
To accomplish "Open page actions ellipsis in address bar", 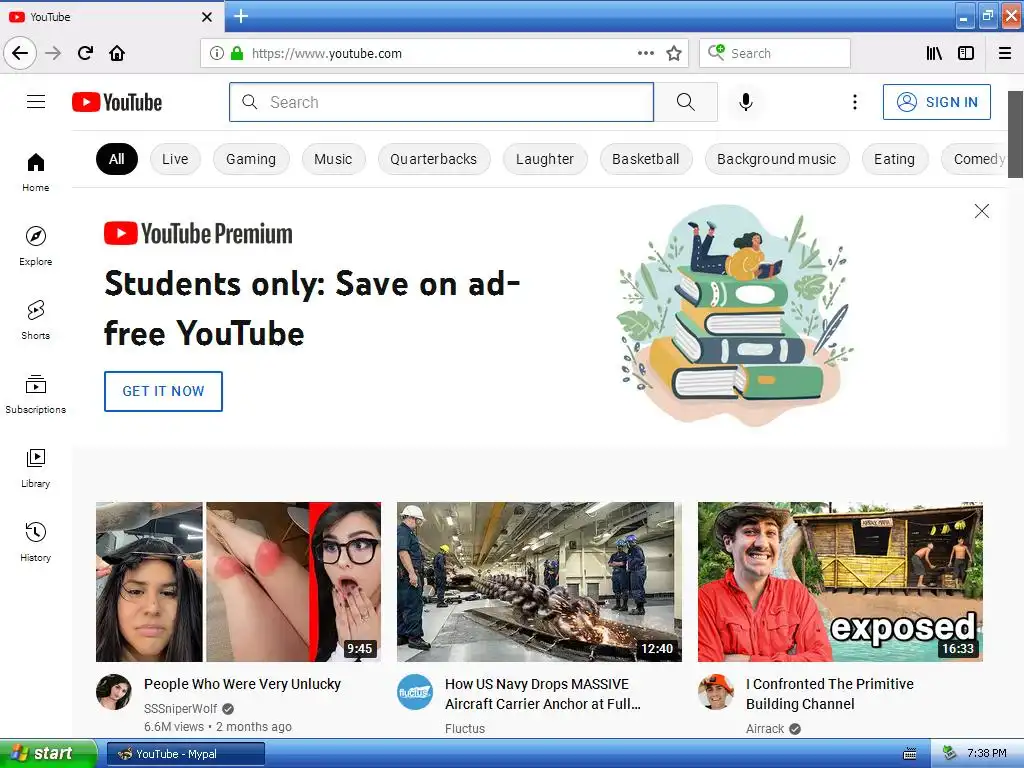I will tap(646, 53).
